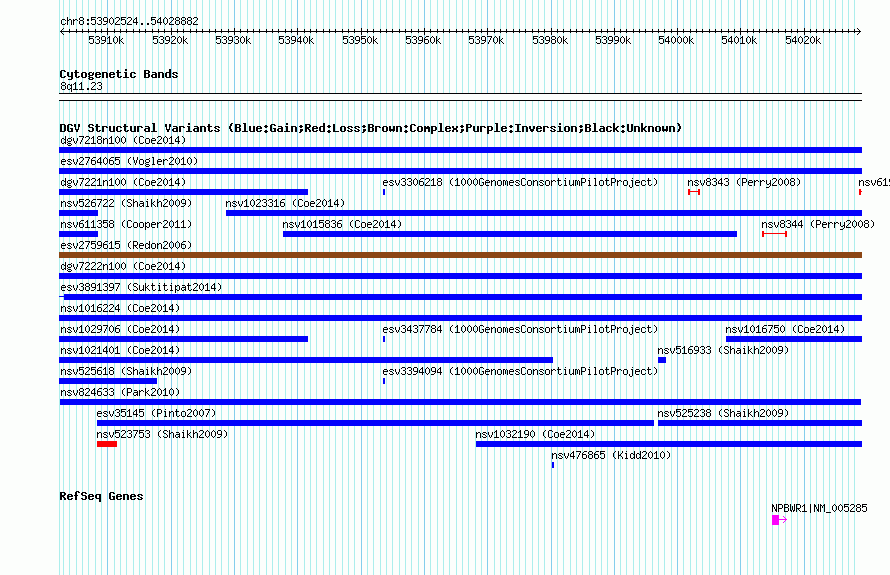Open nsv526722 (Shaikh2009) variant label
This screenshot has height=575, width=890.
126,203
